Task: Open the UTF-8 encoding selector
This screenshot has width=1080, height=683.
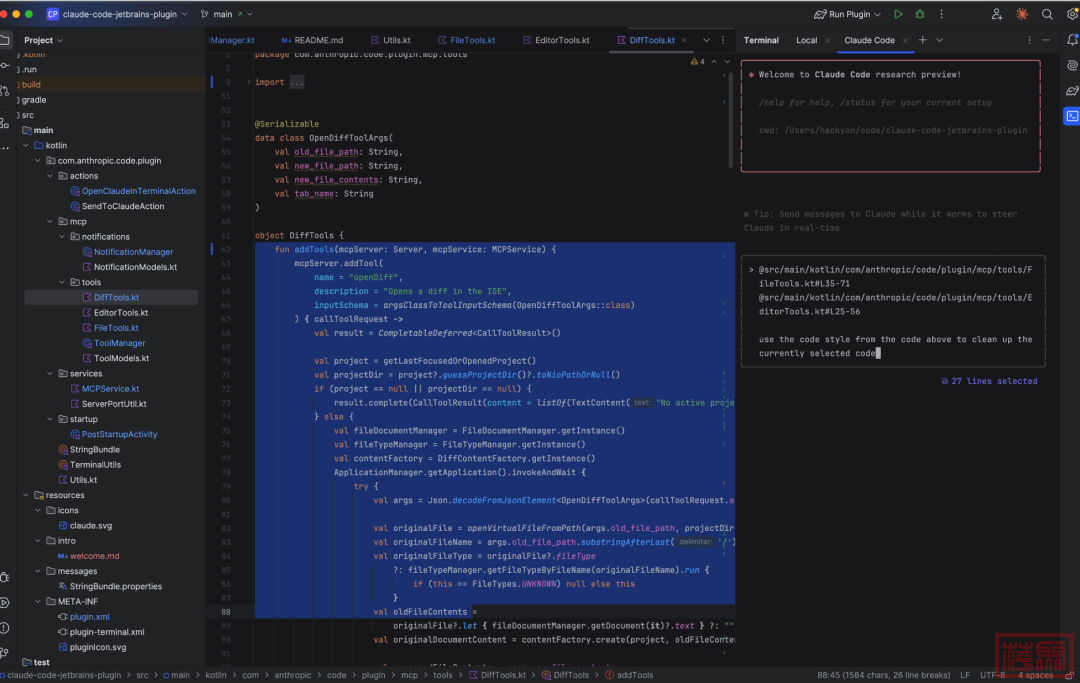Action: click(x=993, y=675)
